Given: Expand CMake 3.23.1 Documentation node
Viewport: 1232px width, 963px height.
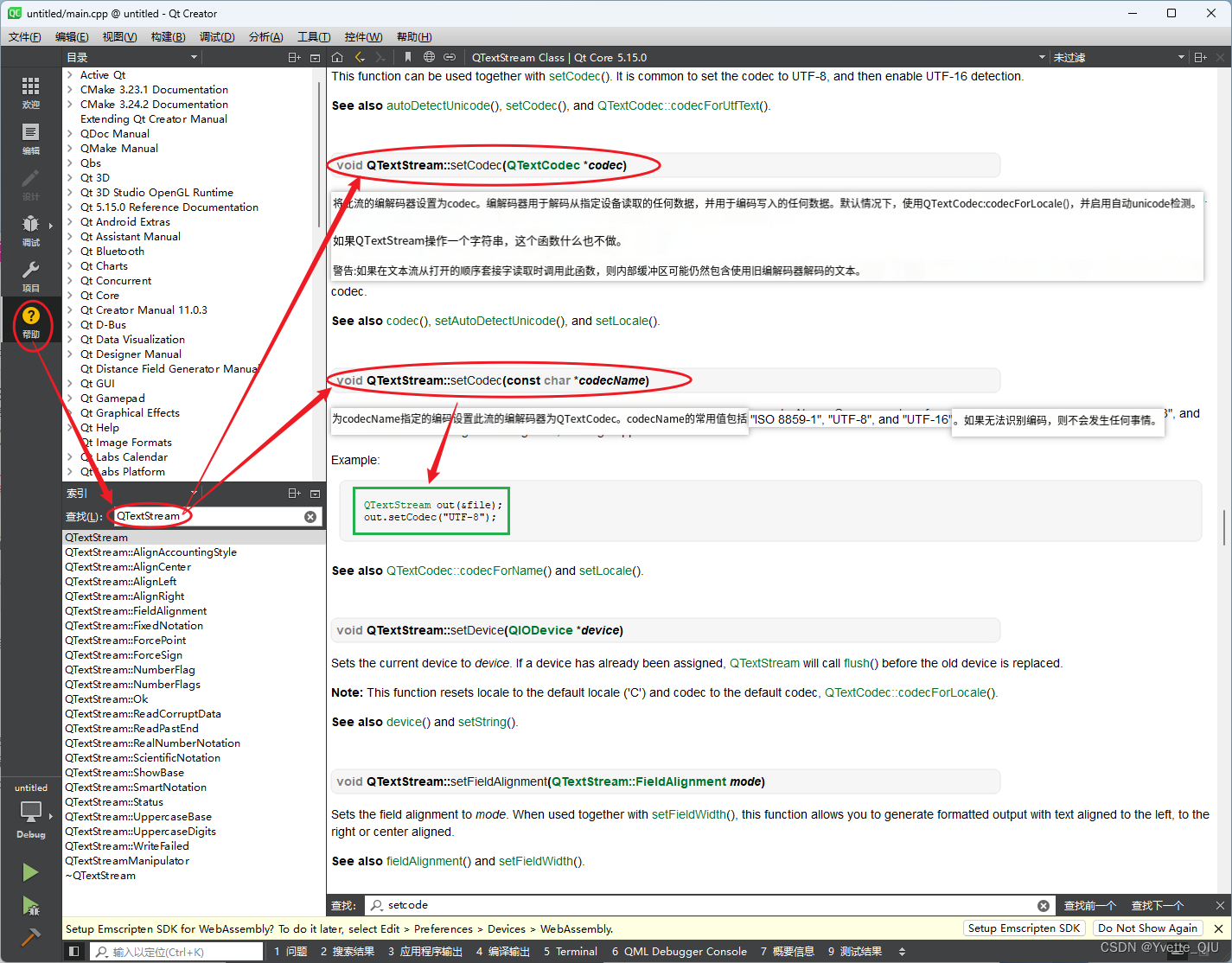Looking at the screenshot, I should tap(70, 89).
